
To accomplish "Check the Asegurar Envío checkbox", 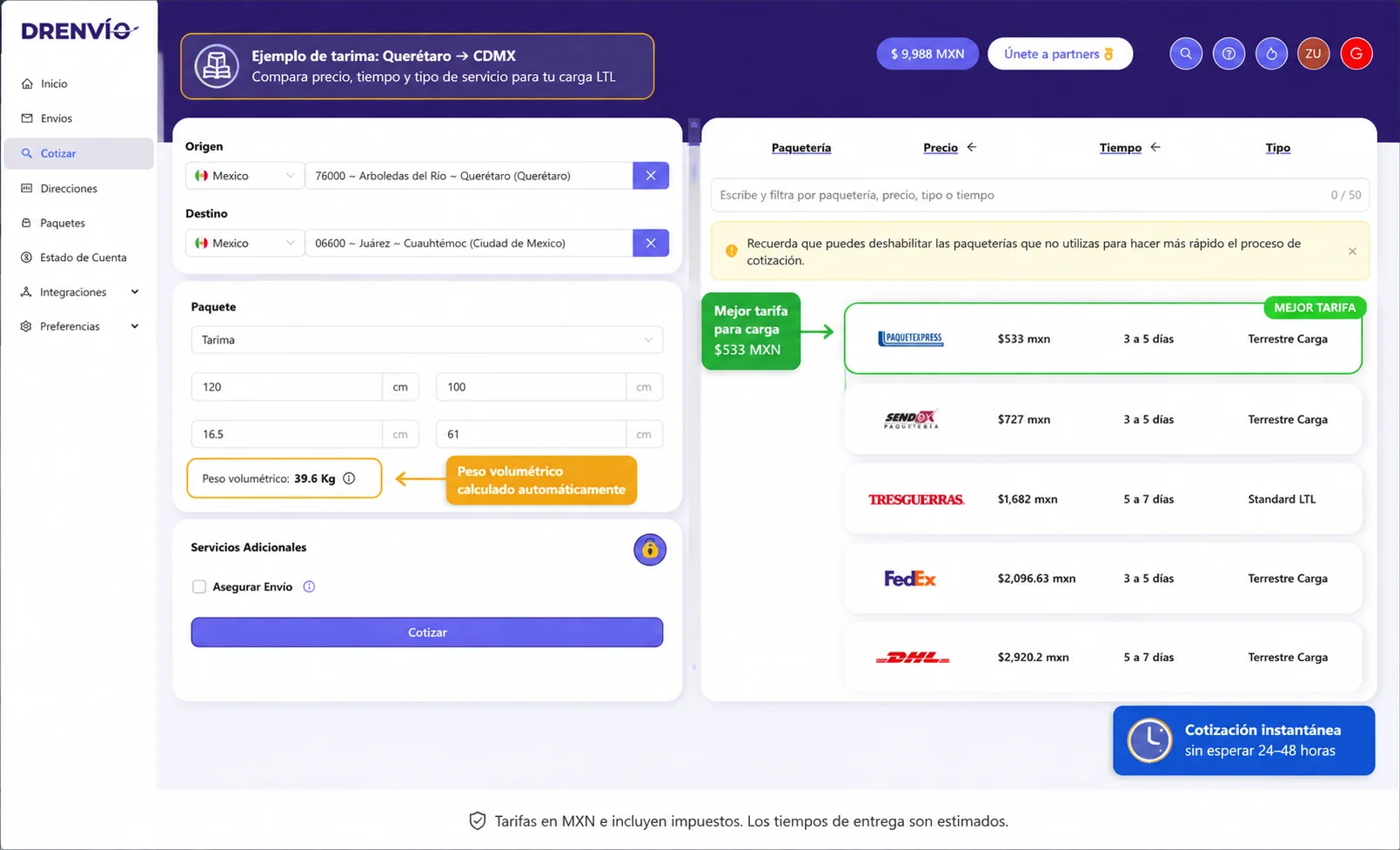I will point(199,587).
